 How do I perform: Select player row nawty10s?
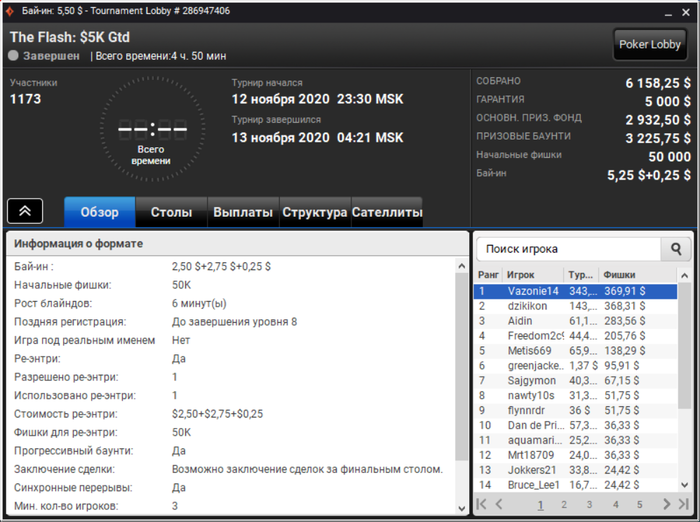pos(575,395)
